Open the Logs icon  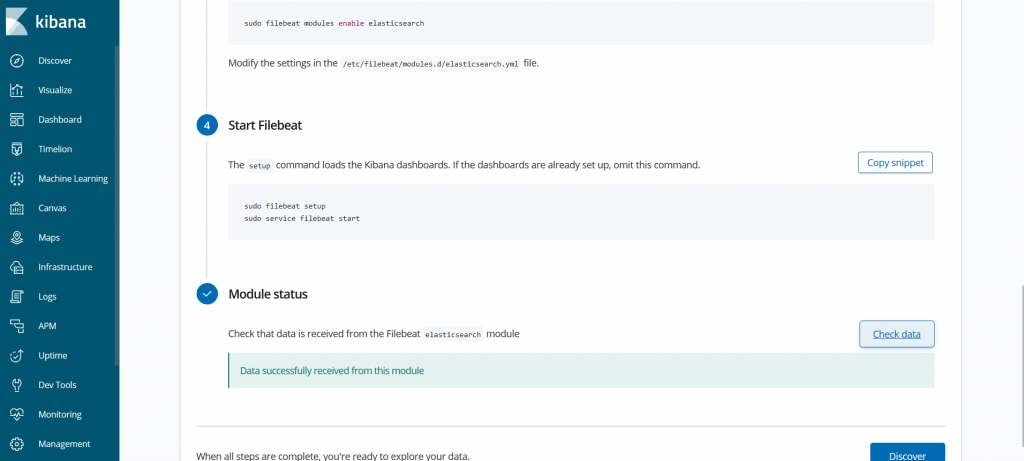tap(17, 296)
